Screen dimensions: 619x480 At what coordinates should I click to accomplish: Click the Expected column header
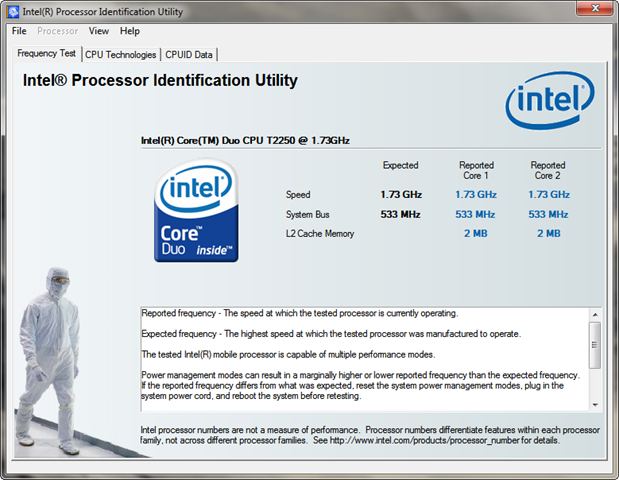pos(400,165)
